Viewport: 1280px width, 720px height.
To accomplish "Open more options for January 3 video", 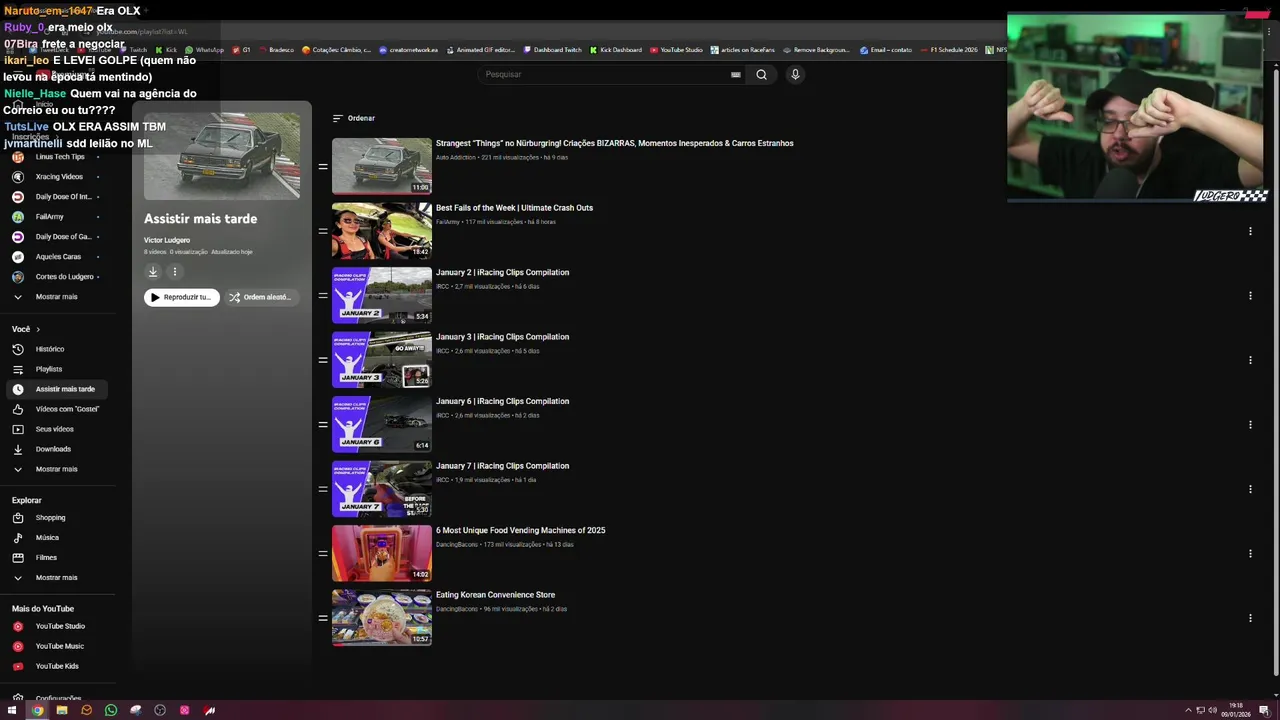I will point(1250,360).
